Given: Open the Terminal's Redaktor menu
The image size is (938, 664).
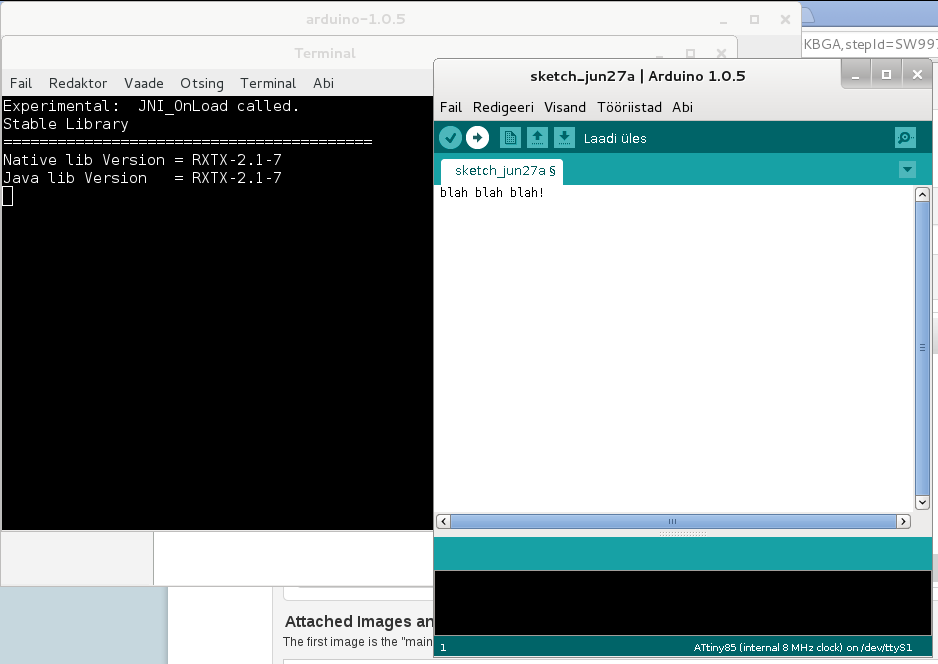Looking at the screenshot, I should pyautogui.click(x=78, y=83).
